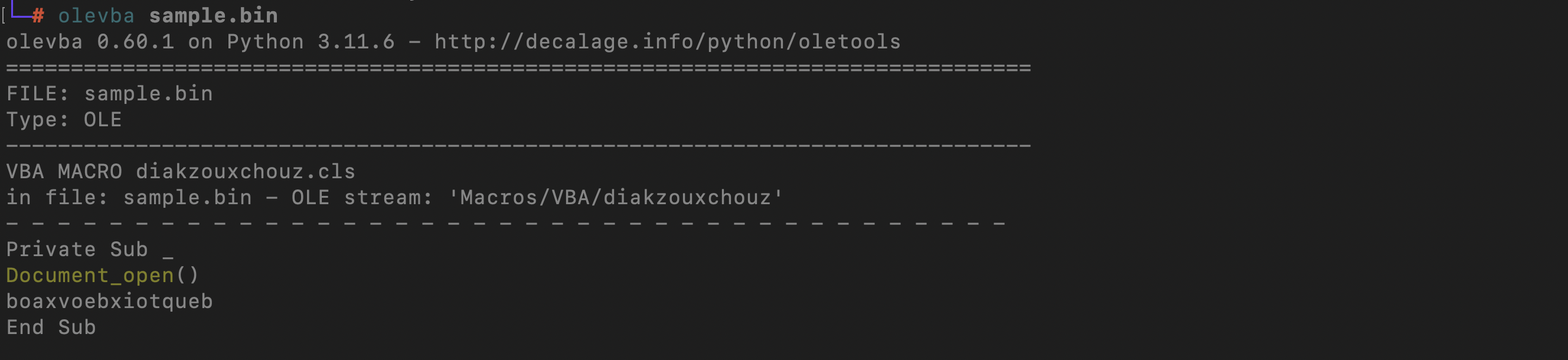Click the blue prompt corner bracket
Screen dimensions: 1568x360
pyautogui.click(x=21, y=11)
